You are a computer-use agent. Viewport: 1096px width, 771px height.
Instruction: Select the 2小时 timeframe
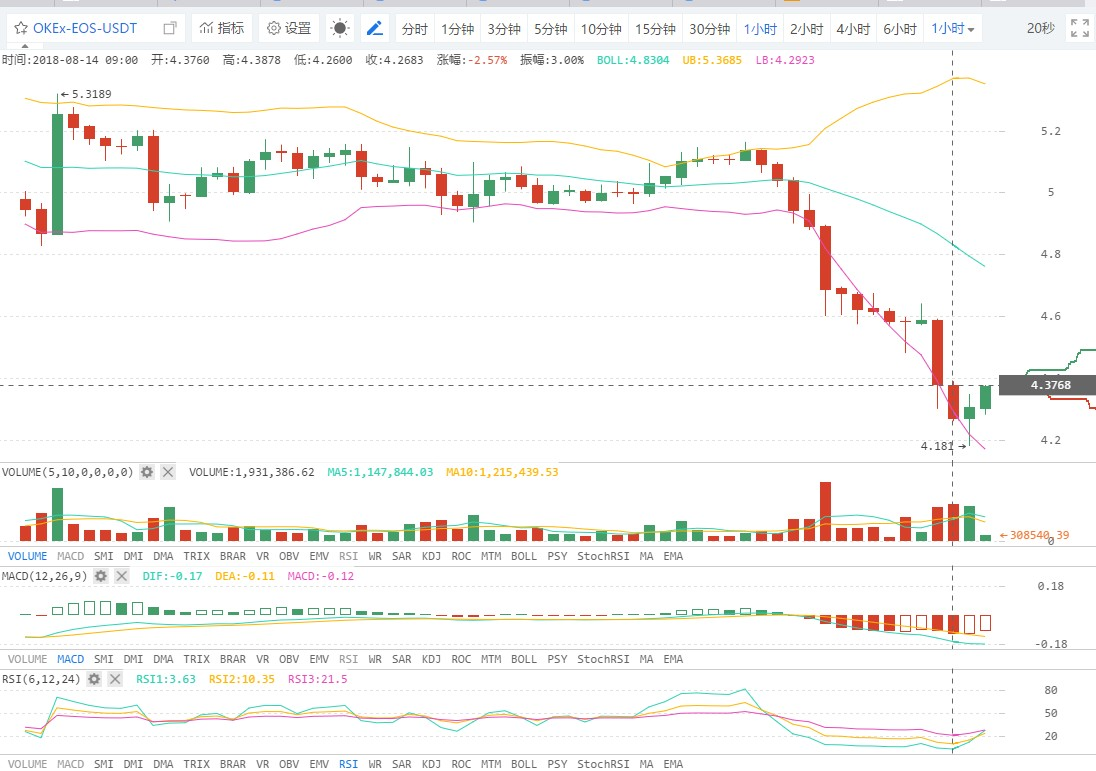pos(807,29)
